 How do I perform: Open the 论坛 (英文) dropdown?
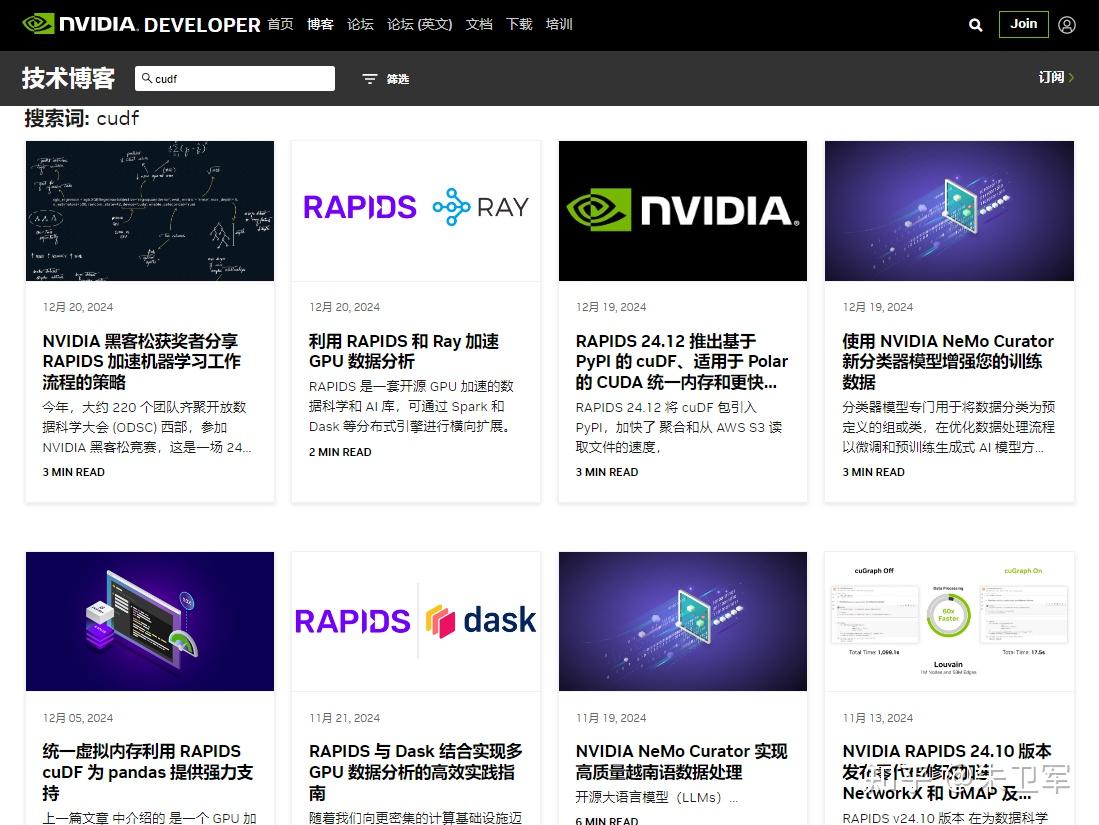point(419,25)
